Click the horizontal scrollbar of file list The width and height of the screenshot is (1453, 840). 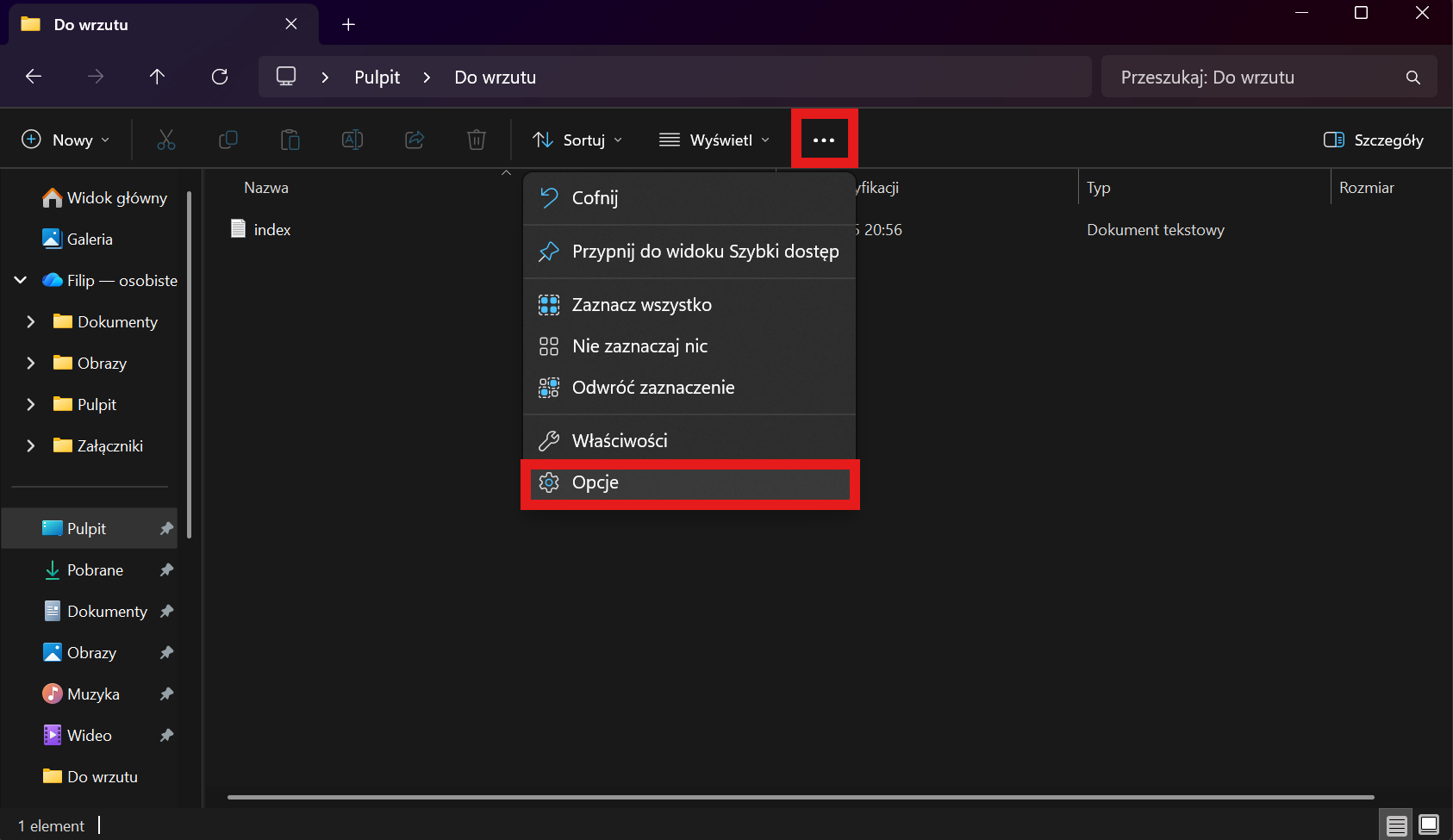(801, 797)
